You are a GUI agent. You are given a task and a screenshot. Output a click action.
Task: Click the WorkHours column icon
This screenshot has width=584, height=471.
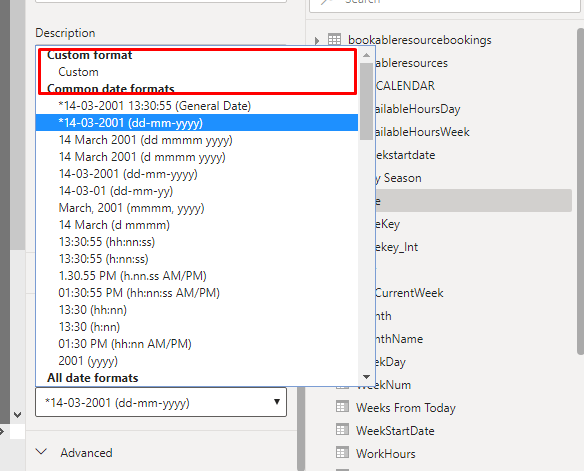[342, 453]
